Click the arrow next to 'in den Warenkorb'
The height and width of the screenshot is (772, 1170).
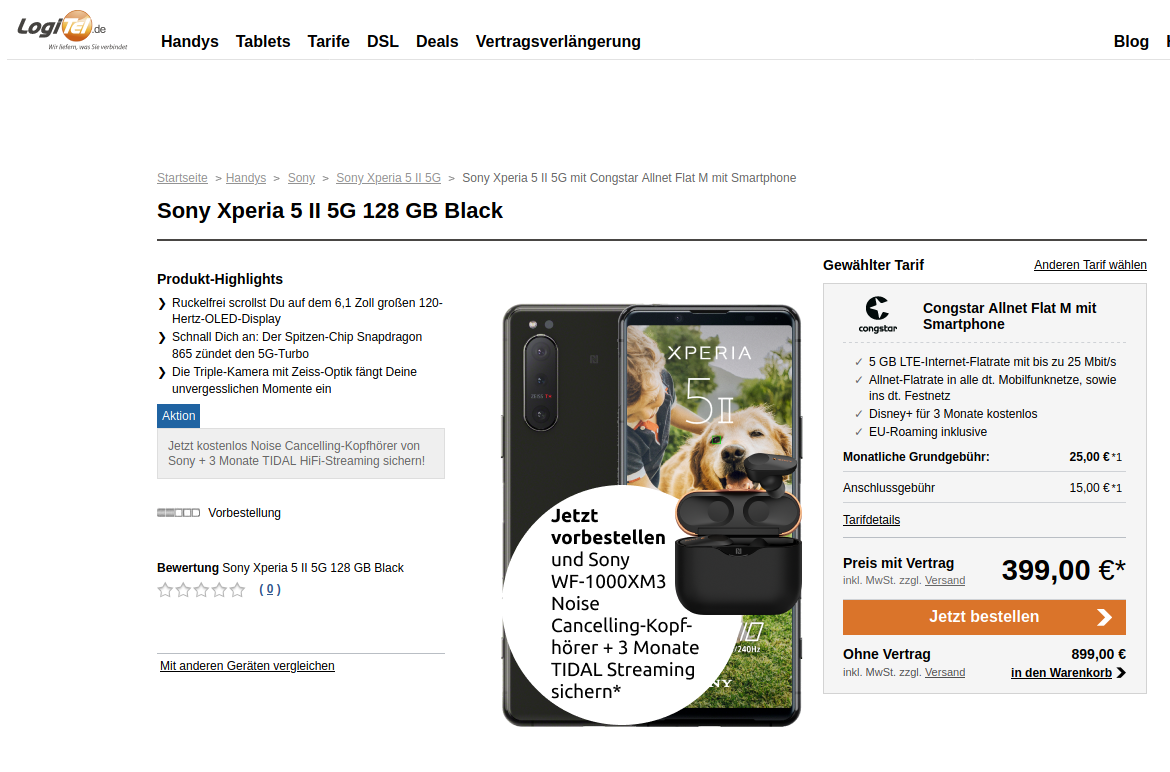[1121, 673]
